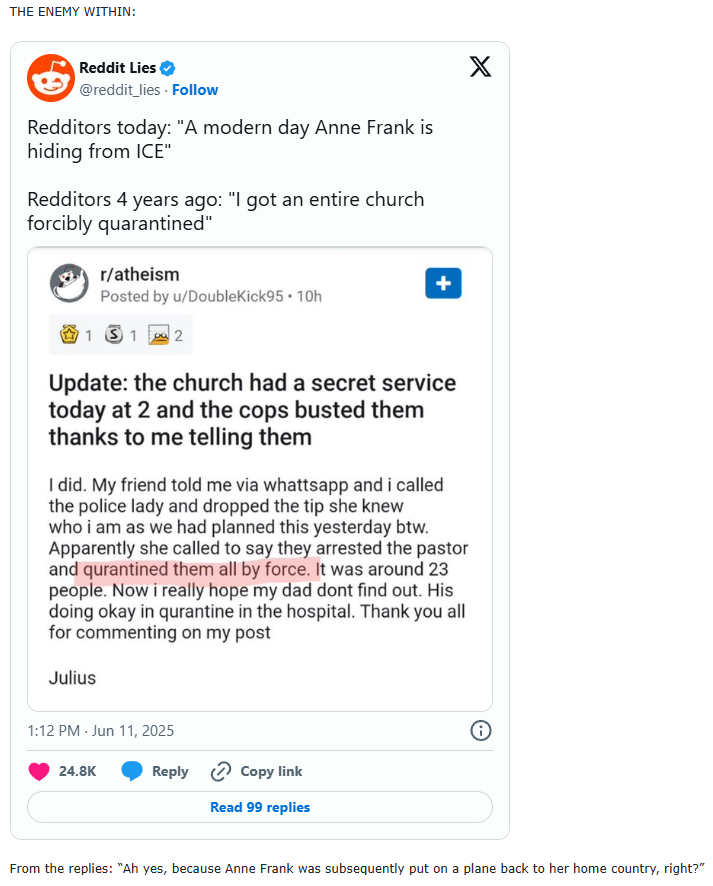713x886 pixels.
Task: Open the tweet info icon
Action: tap(480, 730)
